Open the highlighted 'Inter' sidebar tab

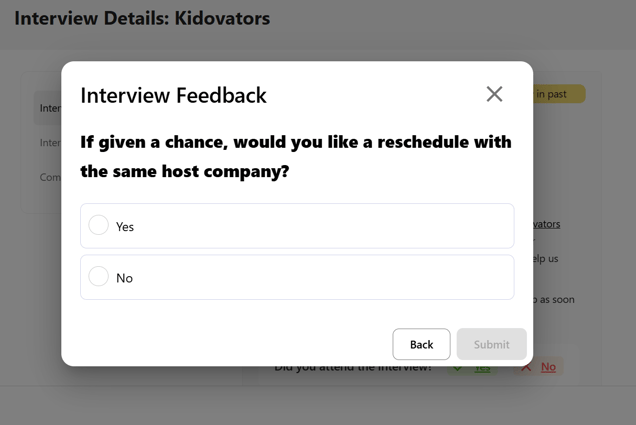pyautogui.click(x=48, y=108)
